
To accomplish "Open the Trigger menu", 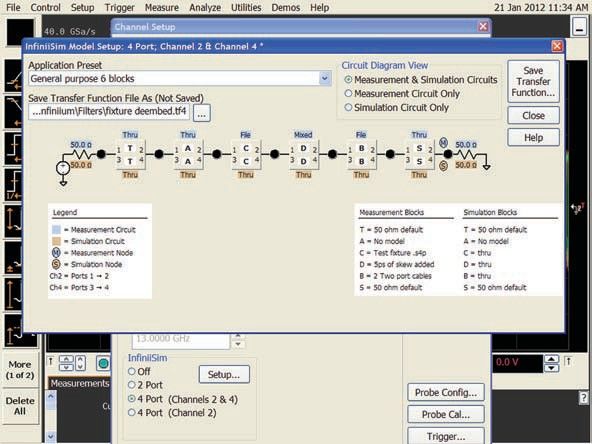I will 119,7.
